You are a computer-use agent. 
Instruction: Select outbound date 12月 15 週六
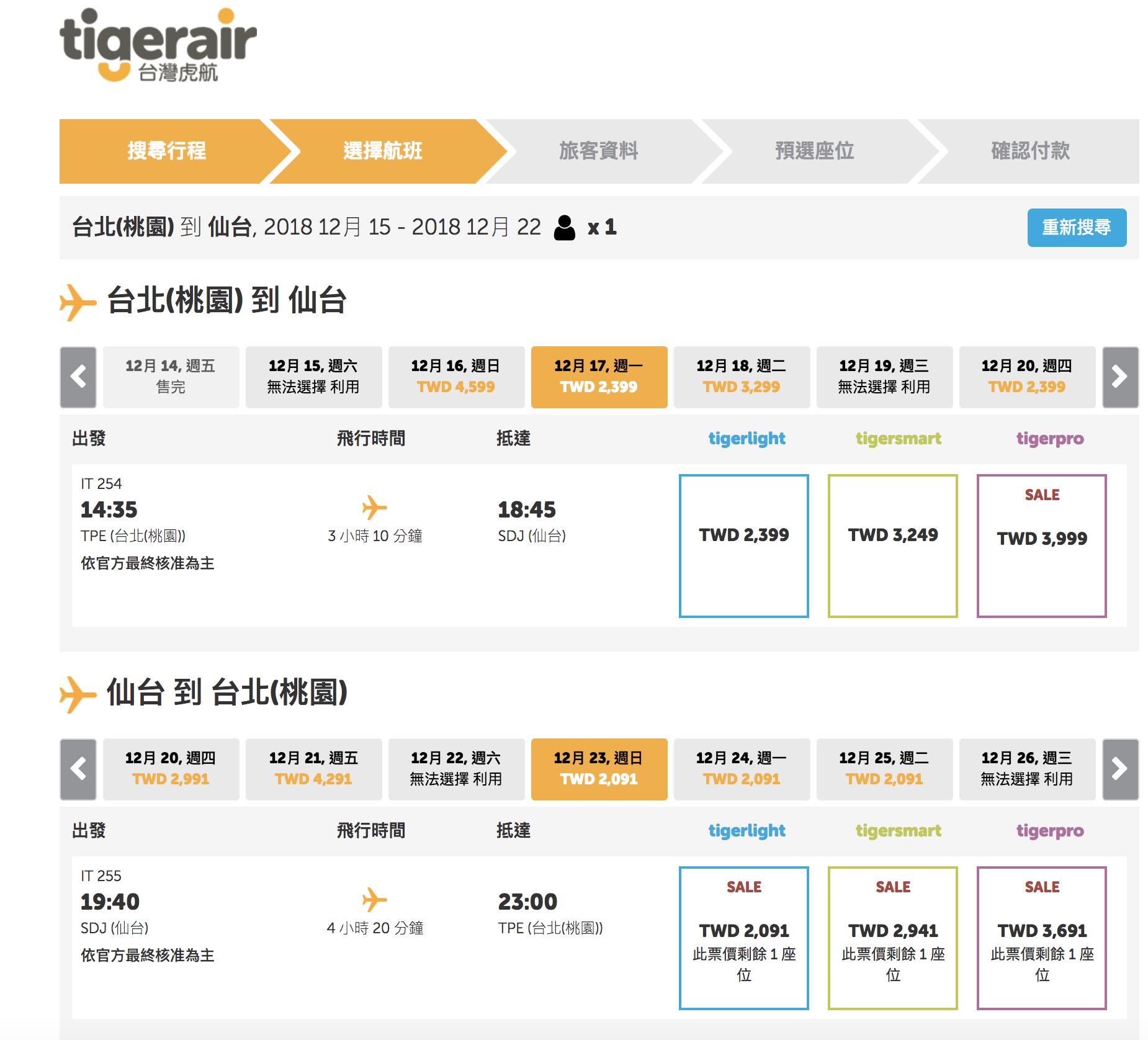313,377
